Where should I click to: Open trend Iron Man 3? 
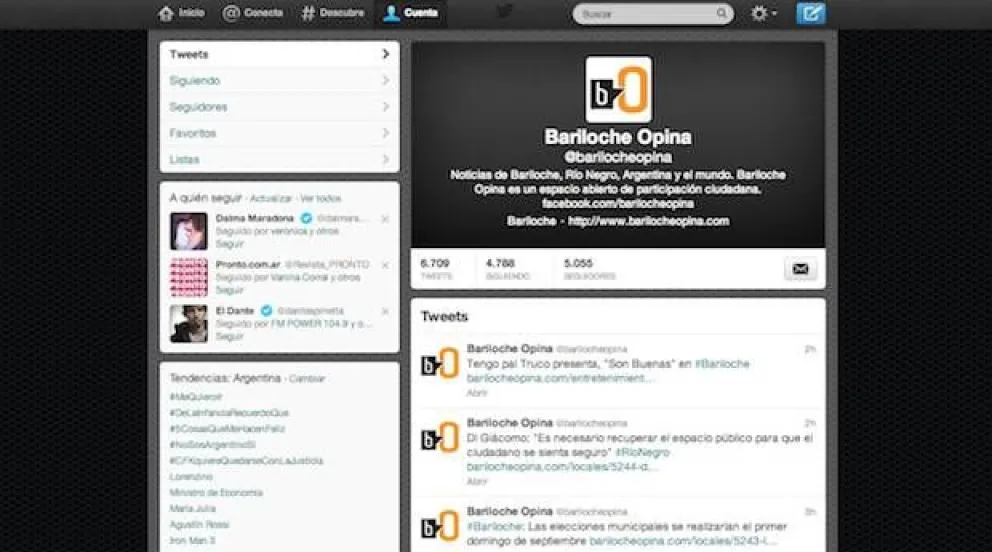(192, 541)
